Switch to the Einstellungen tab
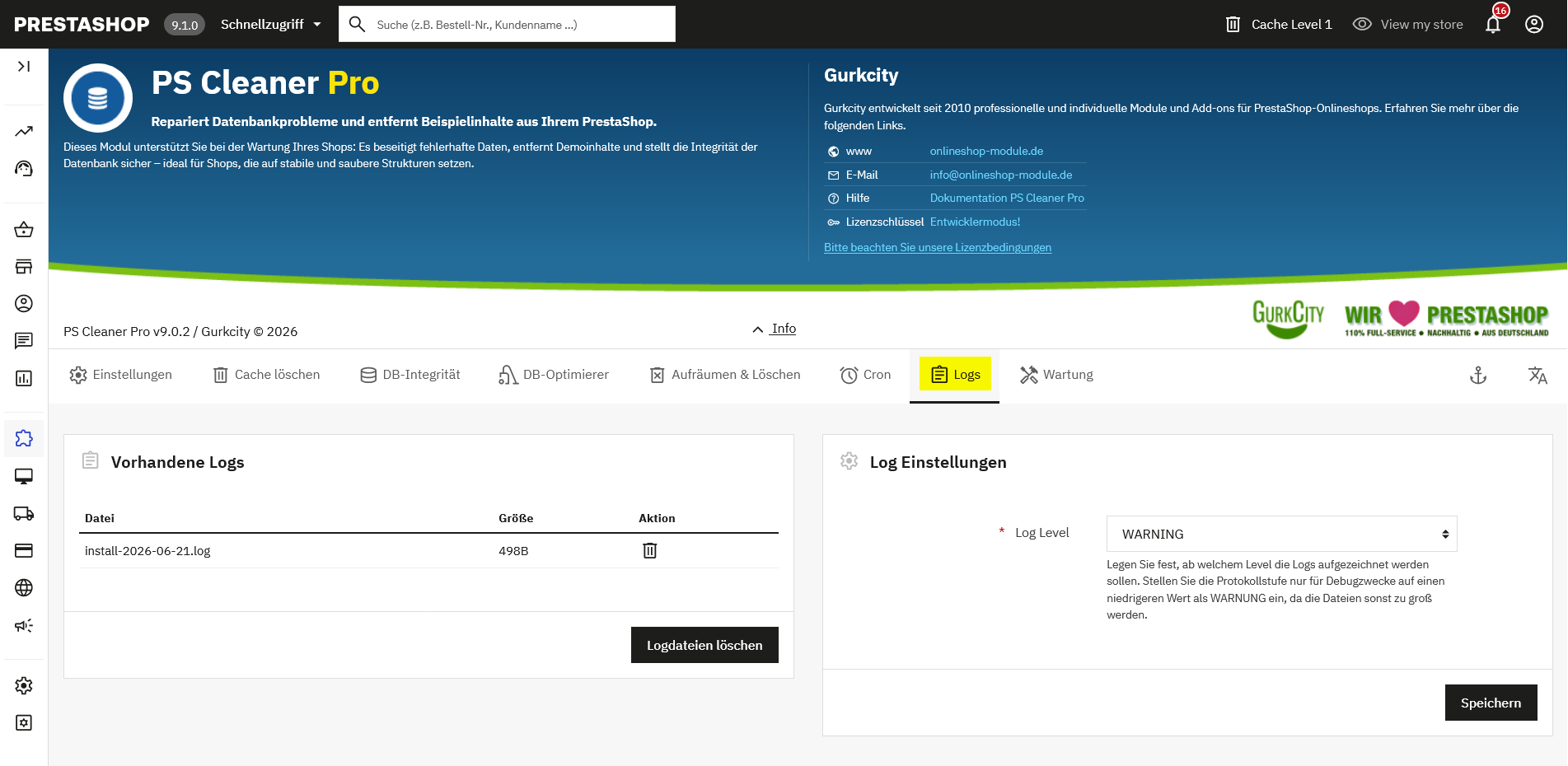 point(121,375)
